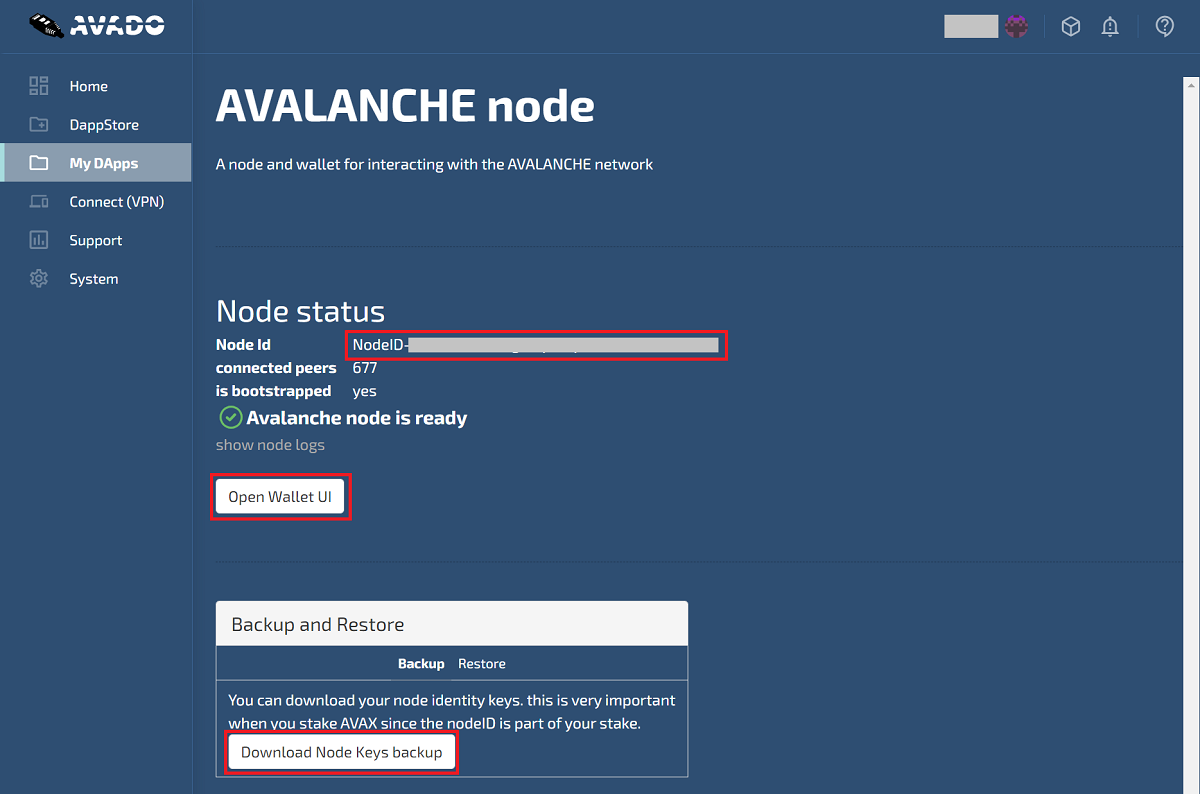Image resolution: width=1200 pixels, height=794 pixels.
Task: Click the node and wallet description text
Action: point(434,164)
